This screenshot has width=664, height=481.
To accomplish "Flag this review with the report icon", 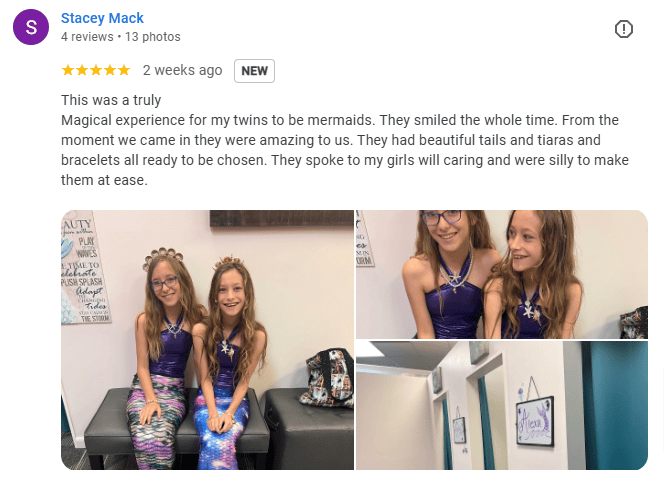I will click(623, 29).
